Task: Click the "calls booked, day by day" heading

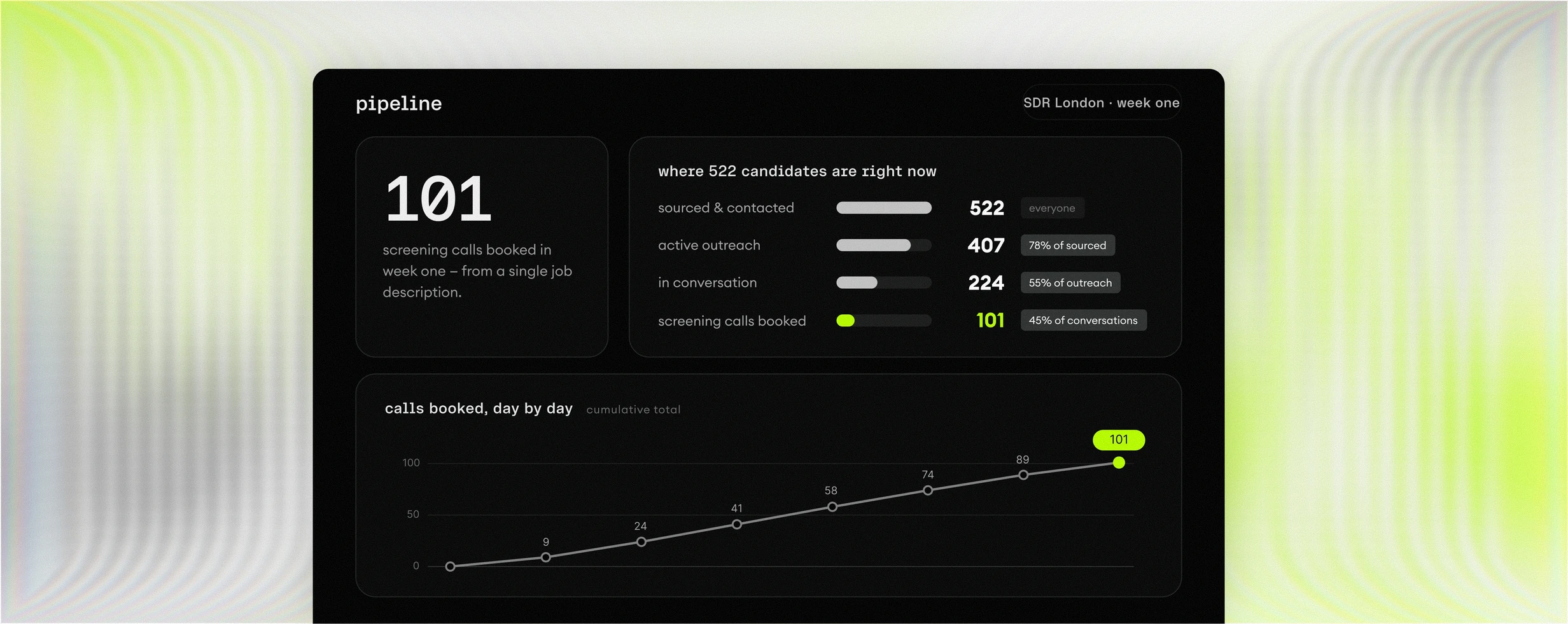Action: tap(479, 408)
